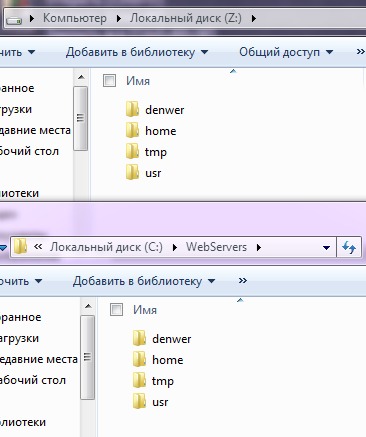The height and width of the screenshot is (437, 366).
Task: Click Локальный диск (C:) breadcrumb
Action: (106, 247)
